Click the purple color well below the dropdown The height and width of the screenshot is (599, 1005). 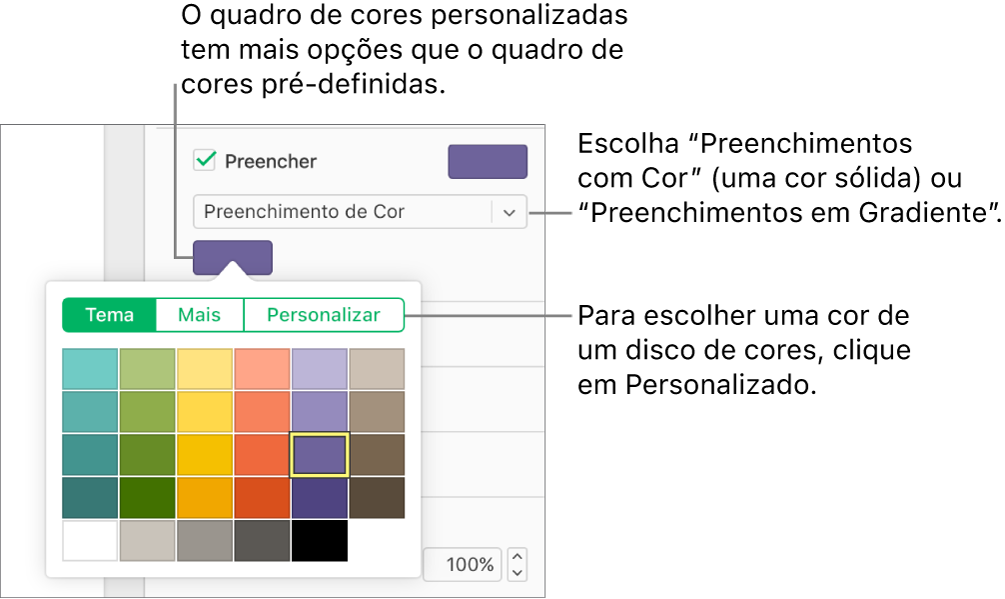tap(233, 258)
